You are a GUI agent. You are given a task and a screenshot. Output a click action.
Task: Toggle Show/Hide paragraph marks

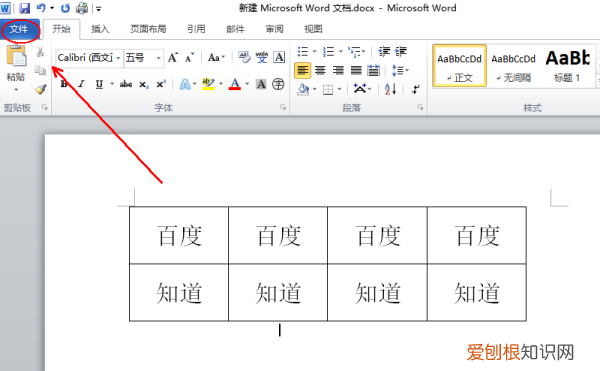[x=416, y=89]
